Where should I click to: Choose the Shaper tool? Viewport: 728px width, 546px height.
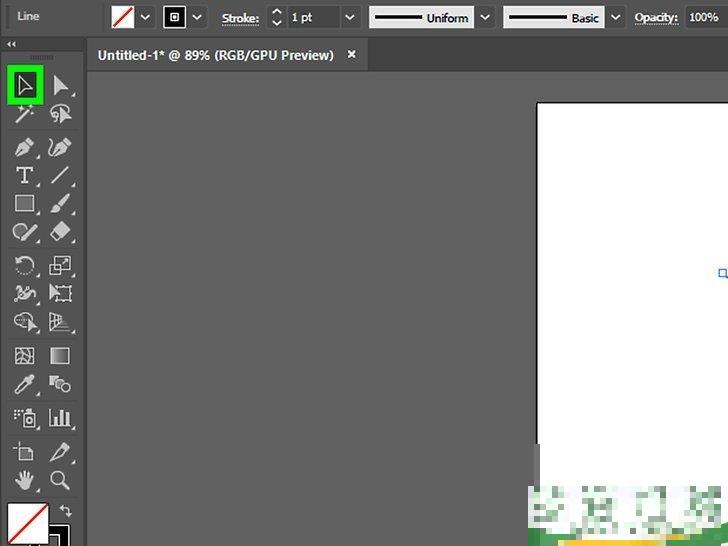pos(24,232)
